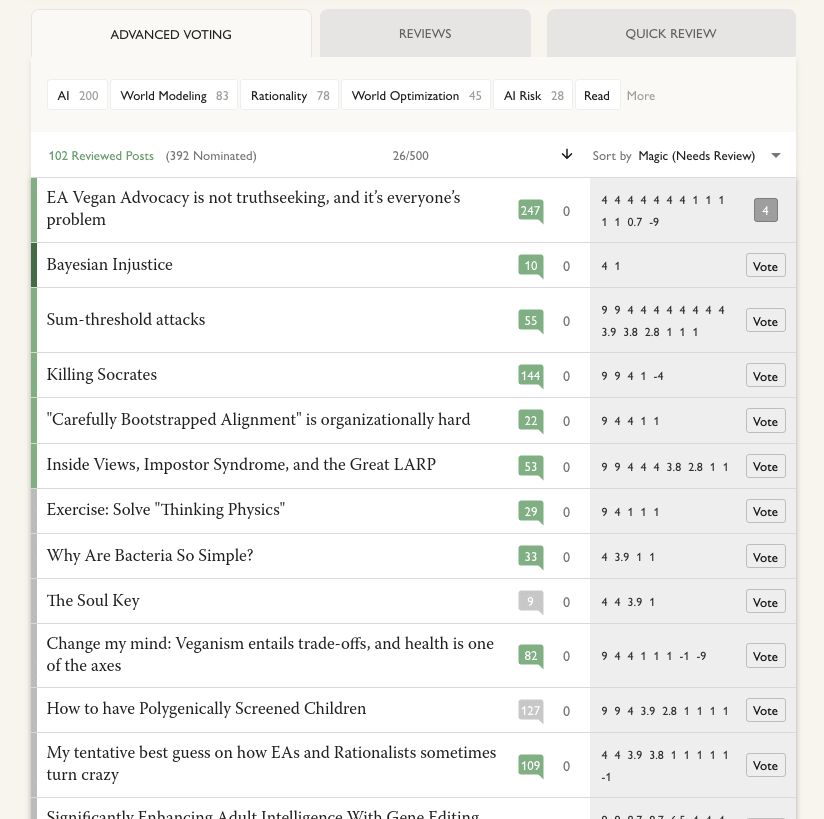Vote on Change my mind: Veganism post
The width and height of the screenshot is (824, 819).
[766, 656]
